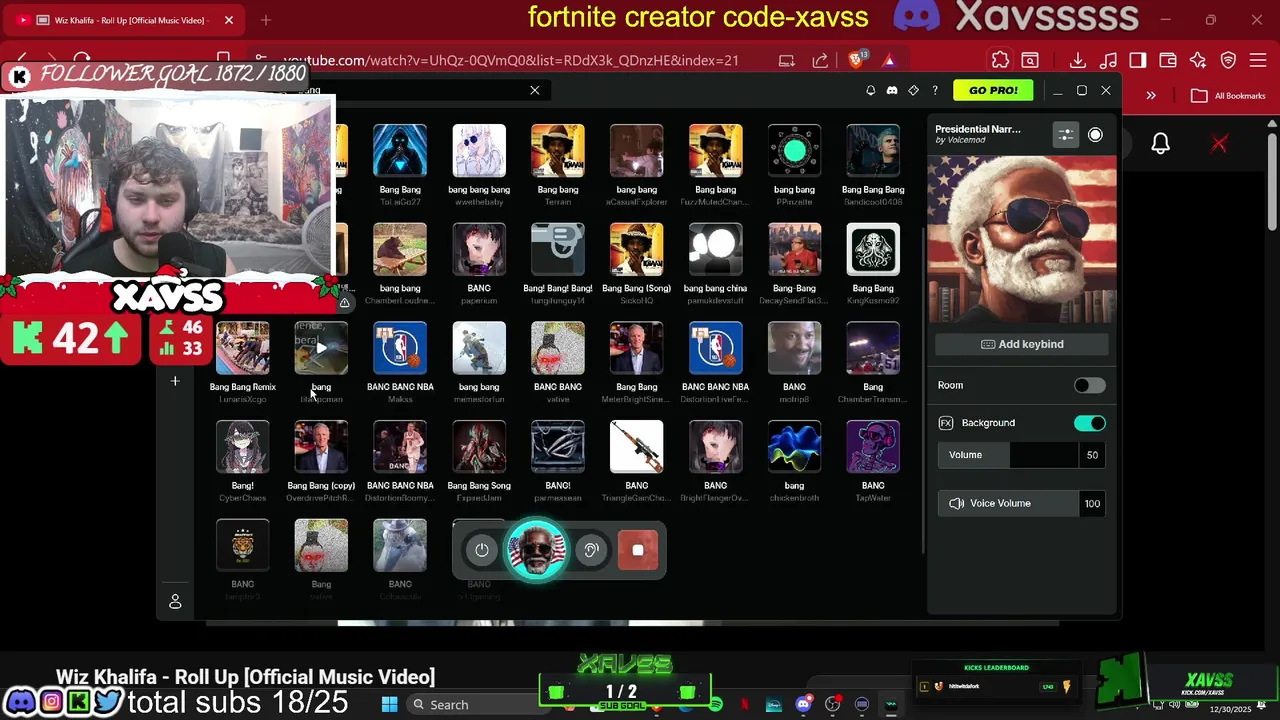Viewport: 1280px width, 720px height.
Task: Open Brave downloads icon
Action: tap(1078, 60)
